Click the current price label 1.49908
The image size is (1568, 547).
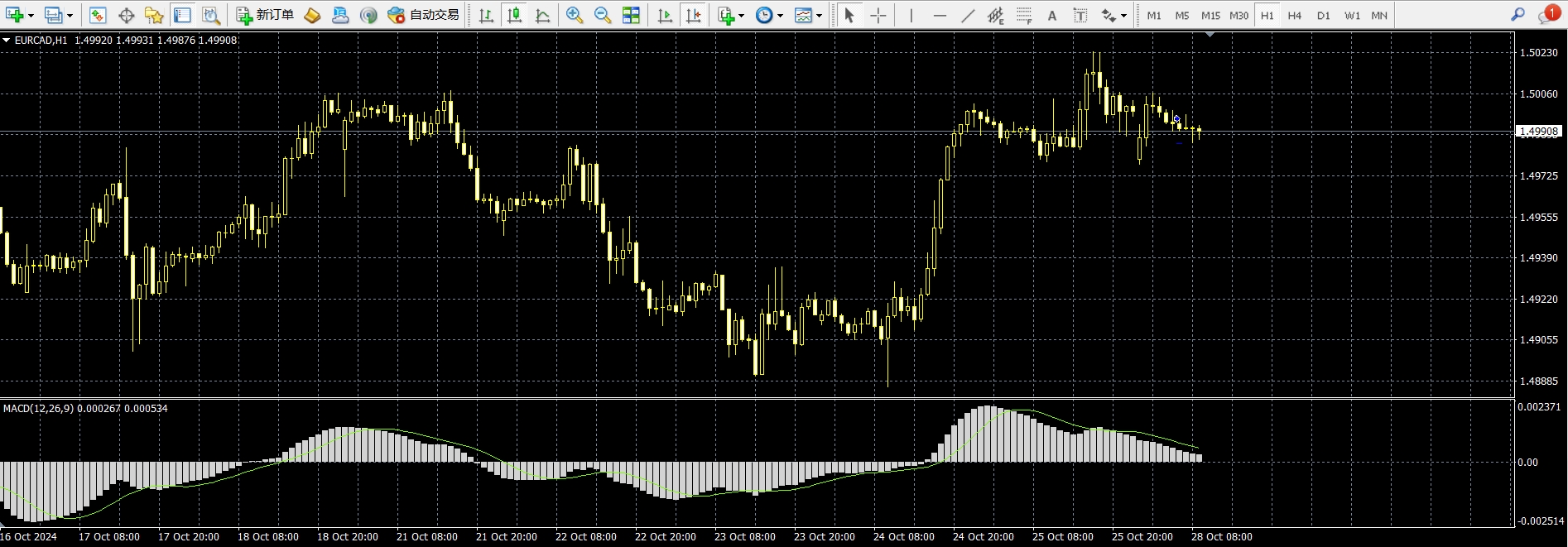(x=1539, y=131)
